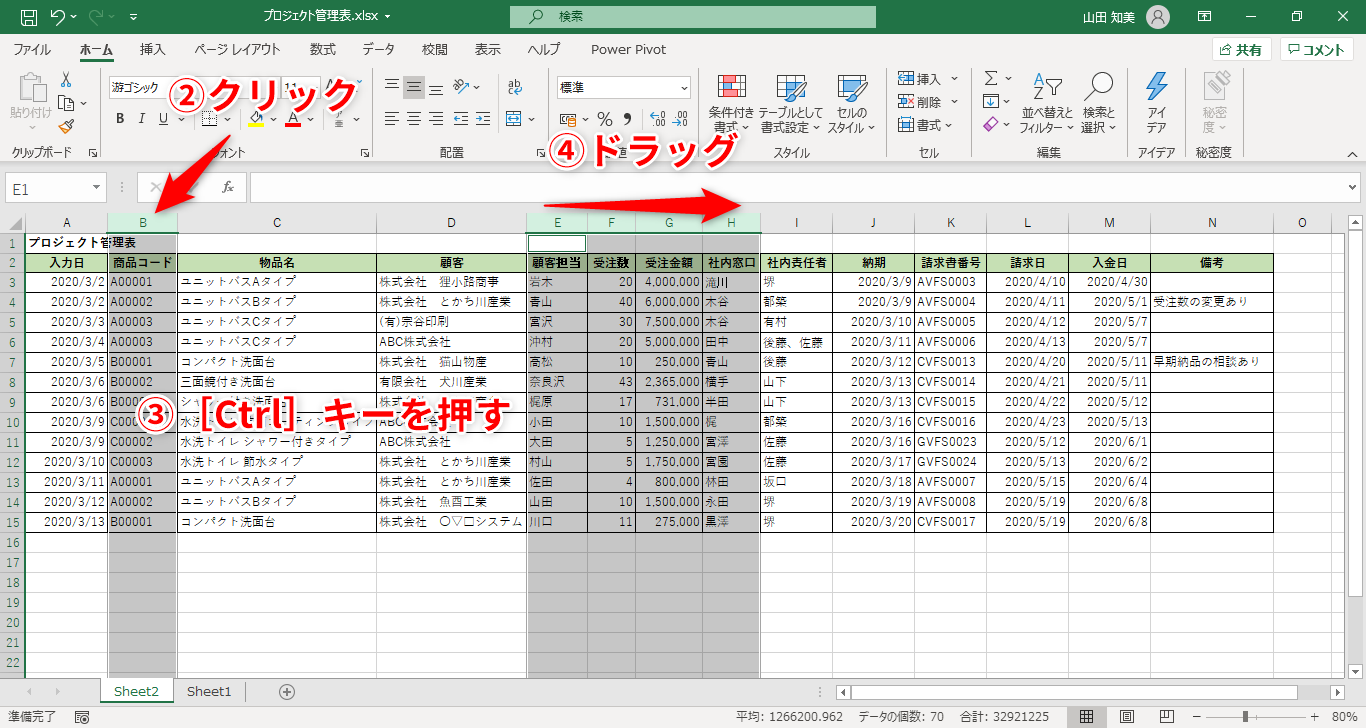The height and width of the screenshot is (728, 1366).
Task: Click the font color A icon
Action: 293,119
